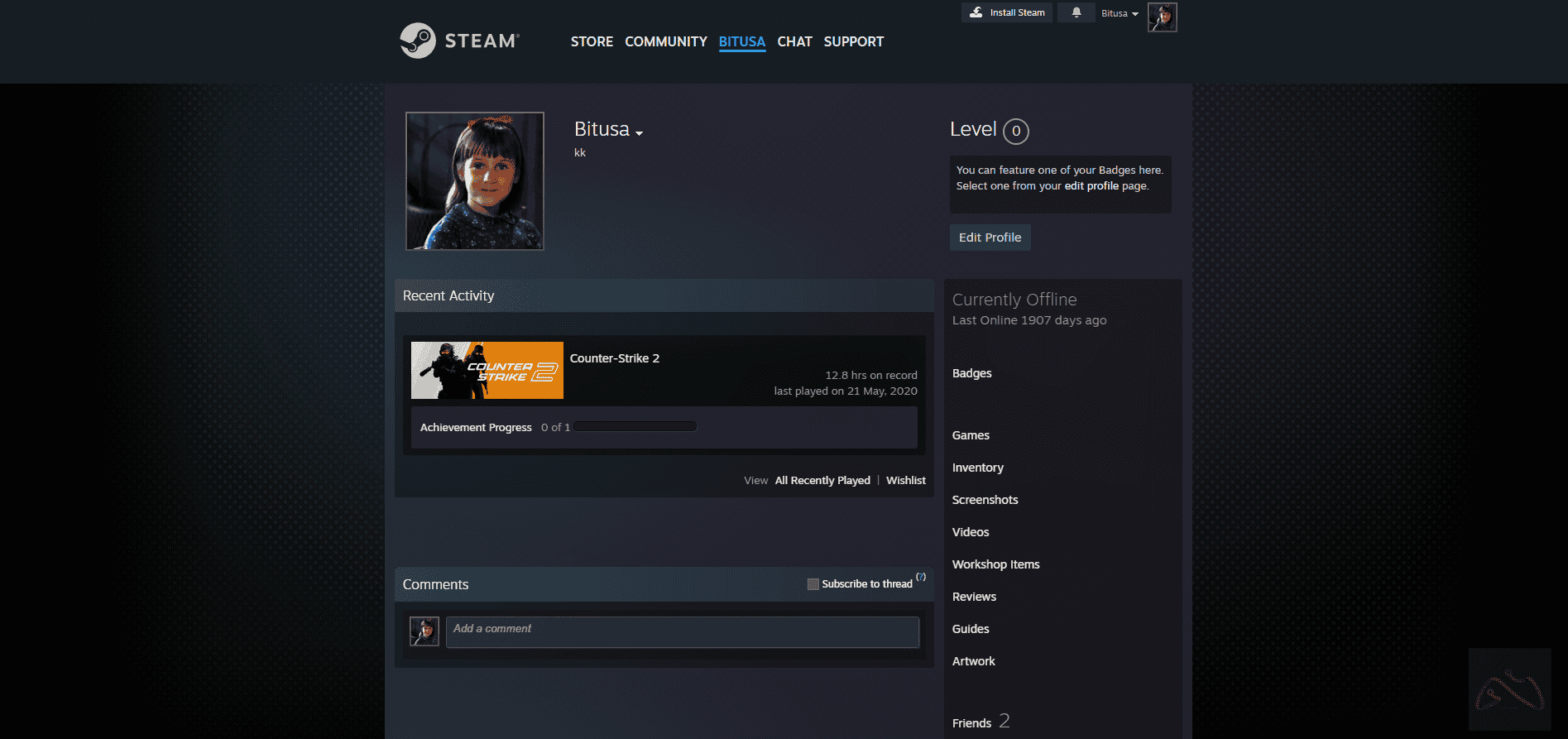This screenshot has height=739, width=1568.
Task: Open the Wishlist link
Action: 906,481
